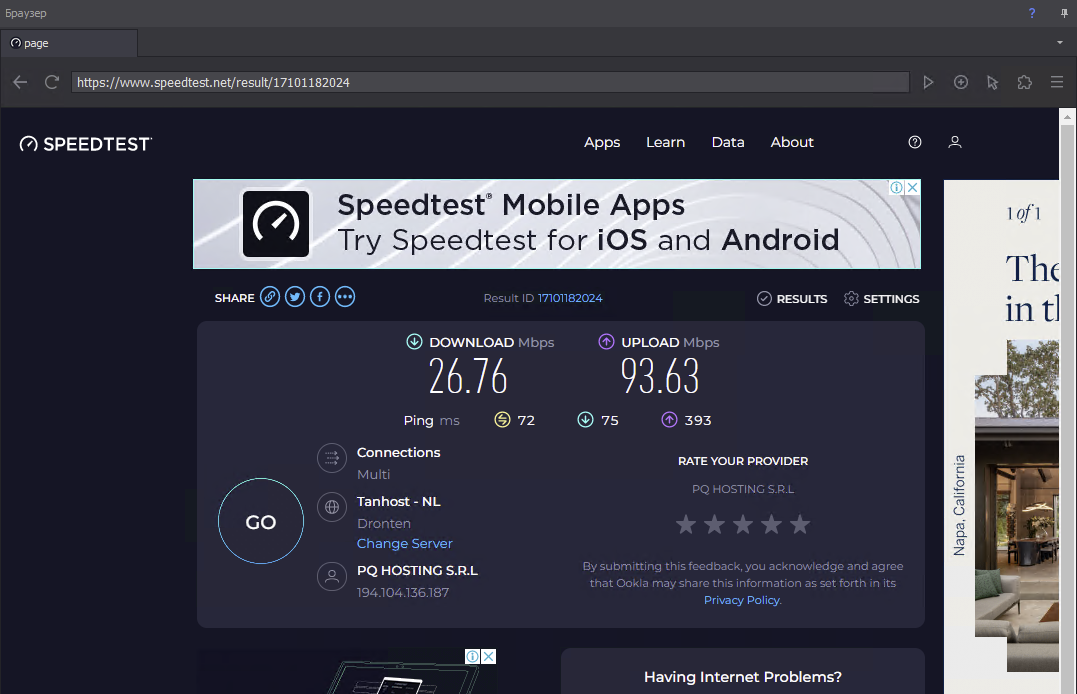Expand the tab list dropdown arrow
This screenshot has width=1077, height=694.
pyautogui.click(x=1059, y=43)
